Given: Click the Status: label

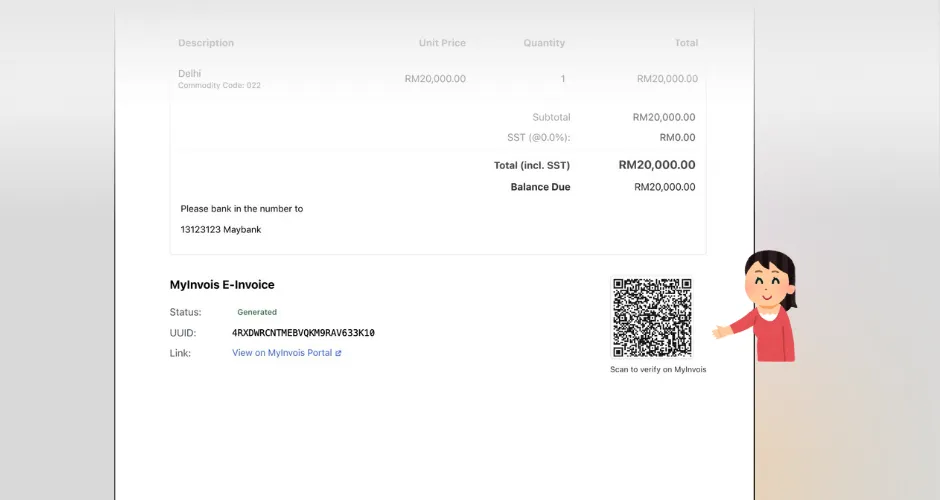Looking at the screenshot, I should click(x=185, y=312).
